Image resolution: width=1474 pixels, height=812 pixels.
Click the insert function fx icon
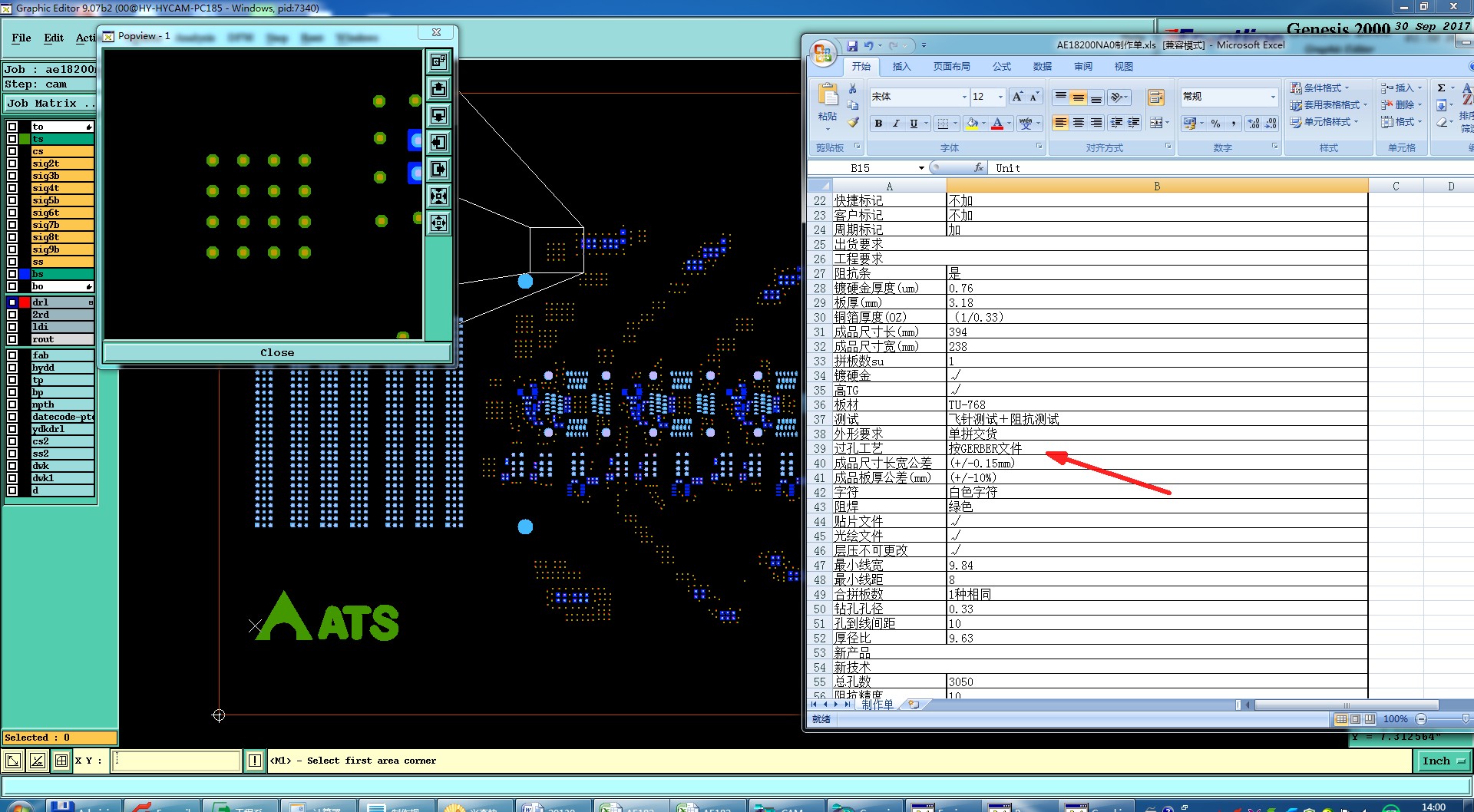[978, 168]
